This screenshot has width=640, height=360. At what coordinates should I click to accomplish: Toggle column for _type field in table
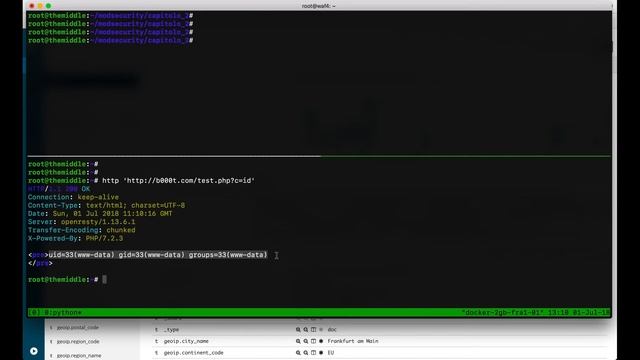pyautogui.click(x=313, y=329)
